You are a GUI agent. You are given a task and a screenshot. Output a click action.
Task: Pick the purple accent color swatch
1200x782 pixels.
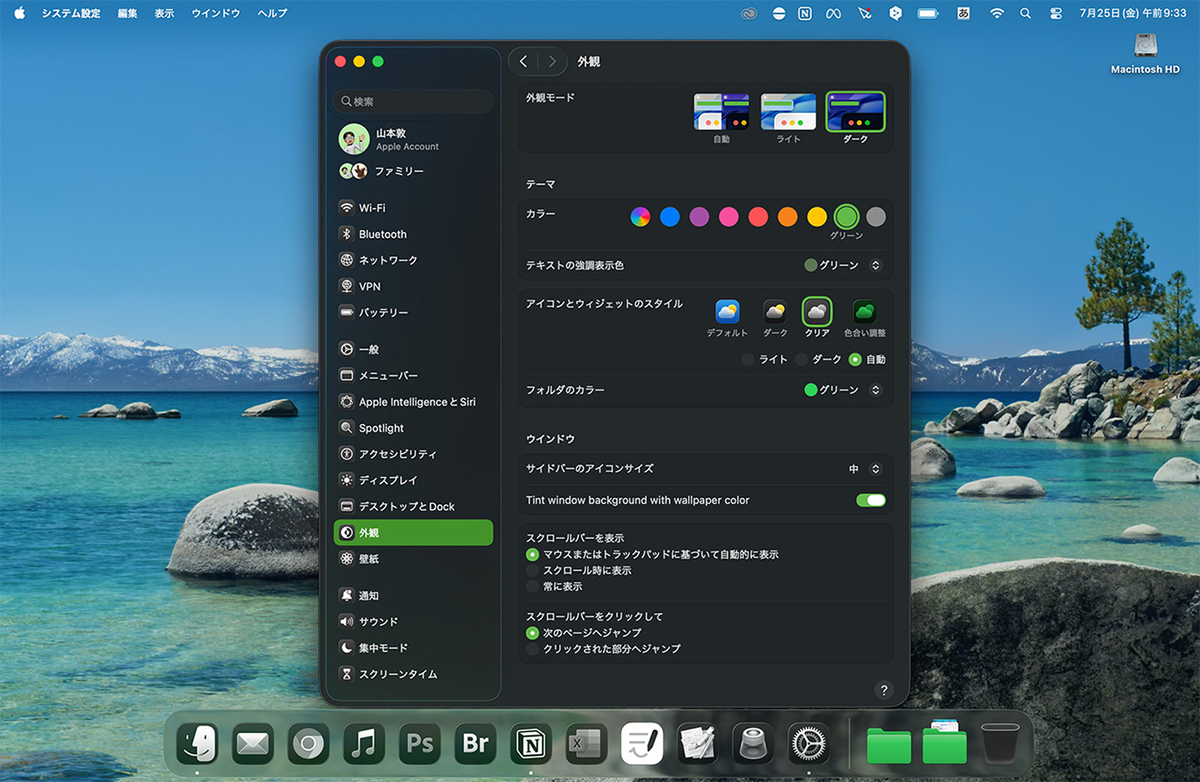tap(699, 217)
